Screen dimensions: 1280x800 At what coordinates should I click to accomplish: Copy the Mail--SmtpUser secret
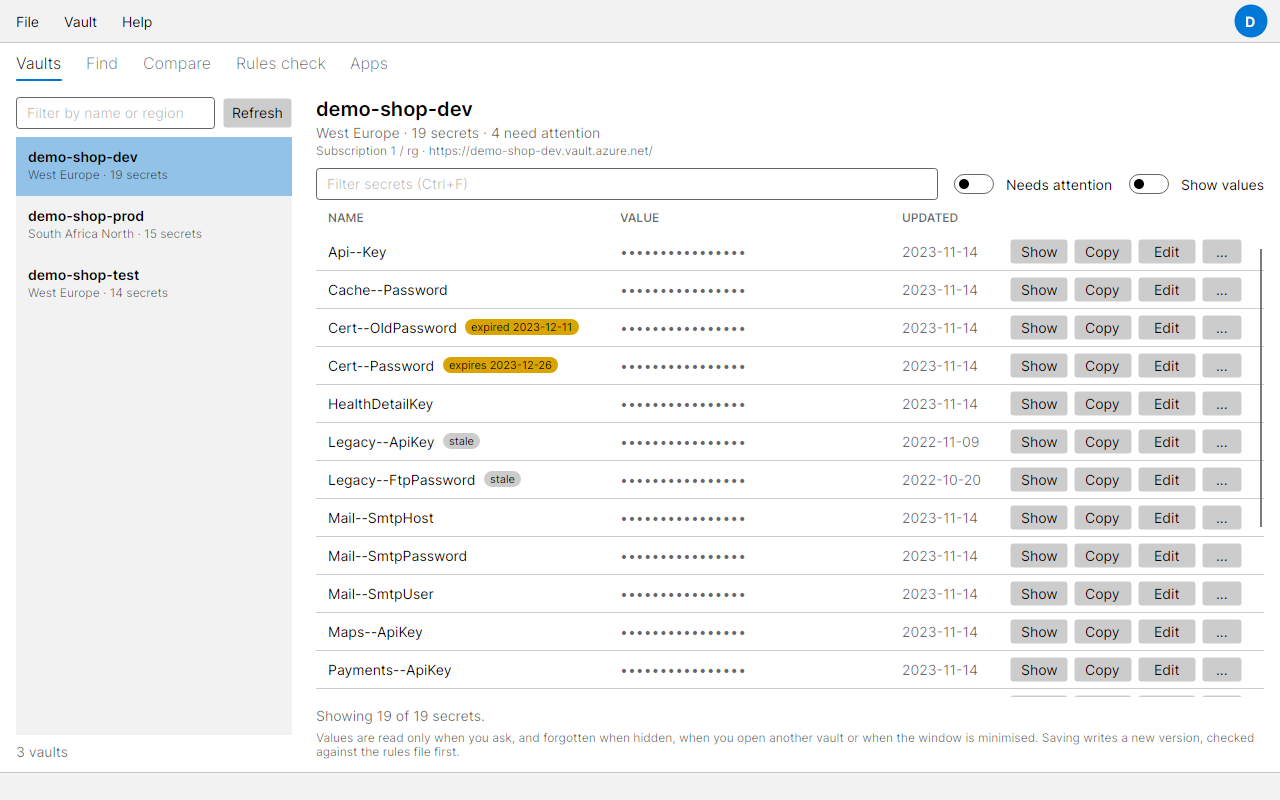point(1102,594)
